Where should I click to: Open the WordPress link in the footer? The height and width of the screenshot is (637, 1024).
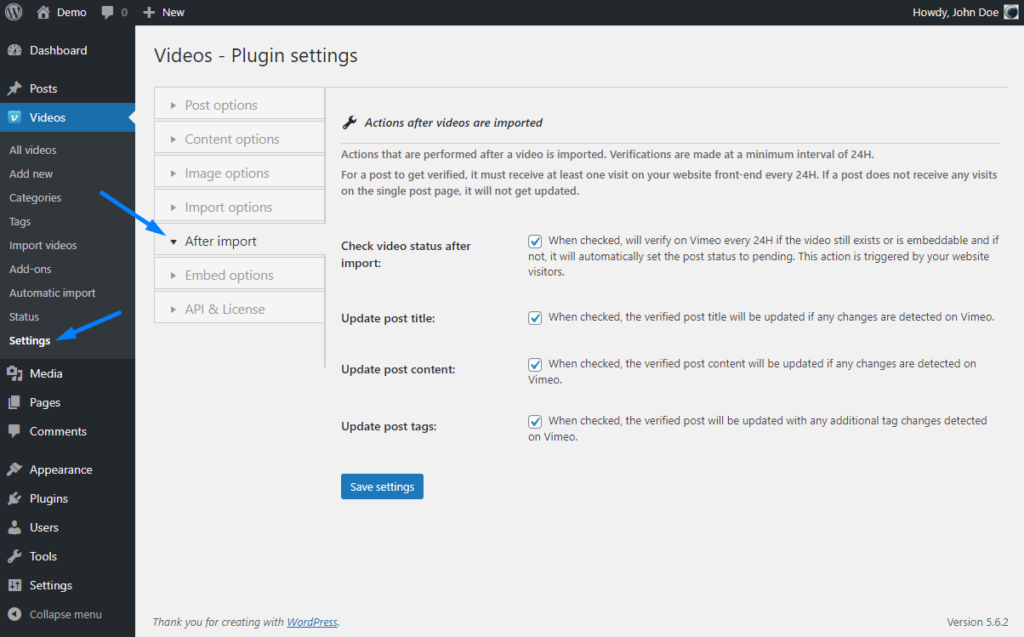pos(311,622)
